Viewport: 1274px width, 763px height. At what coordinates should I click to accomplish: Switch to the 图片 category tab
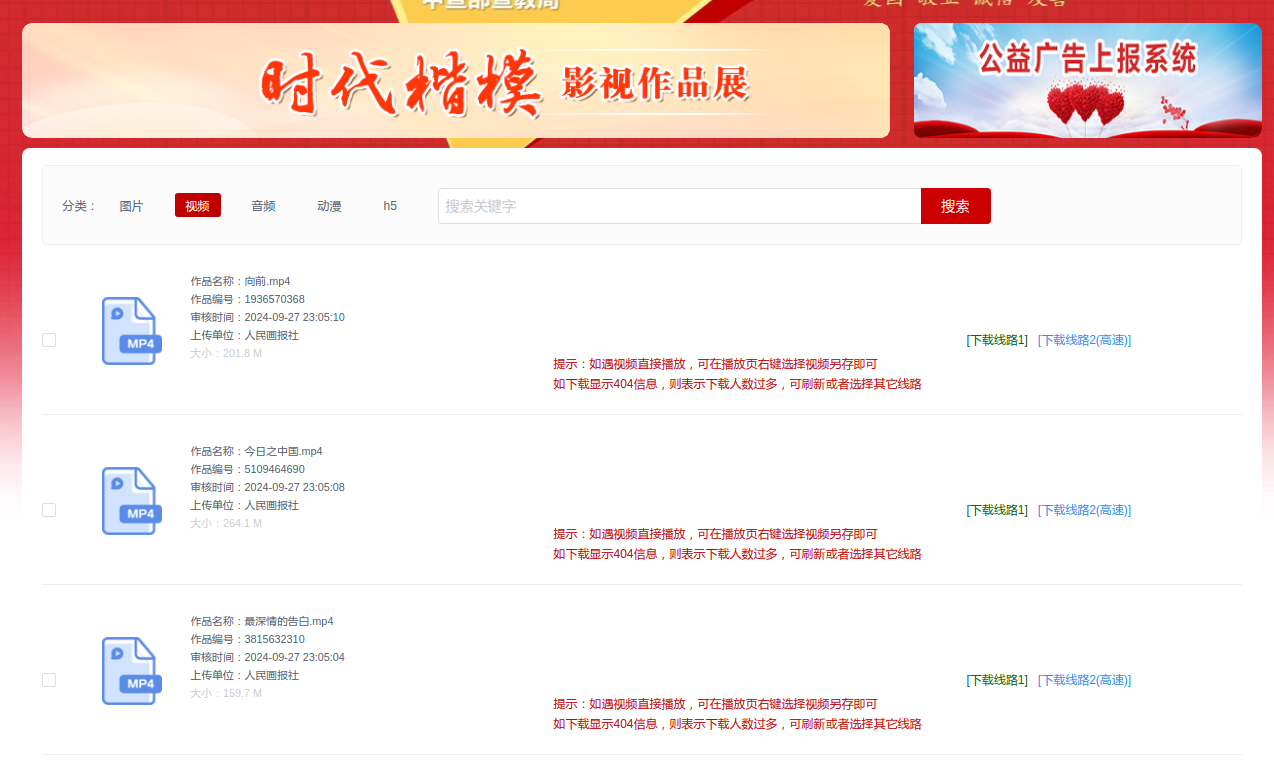click(x=131, y=205)
